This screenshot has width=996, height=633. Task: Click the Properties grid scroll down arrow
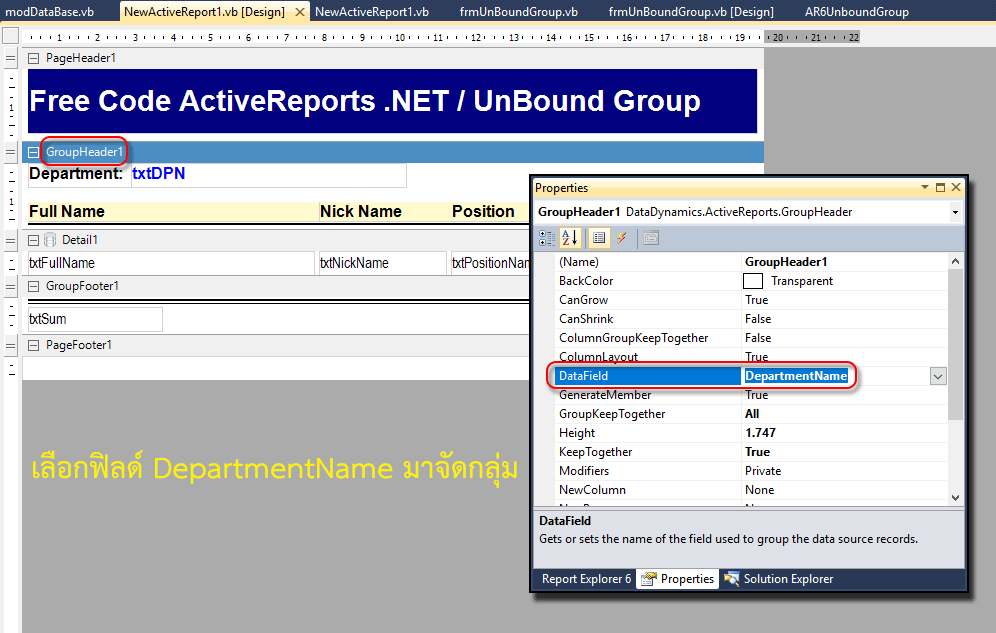tap(955, 498)
